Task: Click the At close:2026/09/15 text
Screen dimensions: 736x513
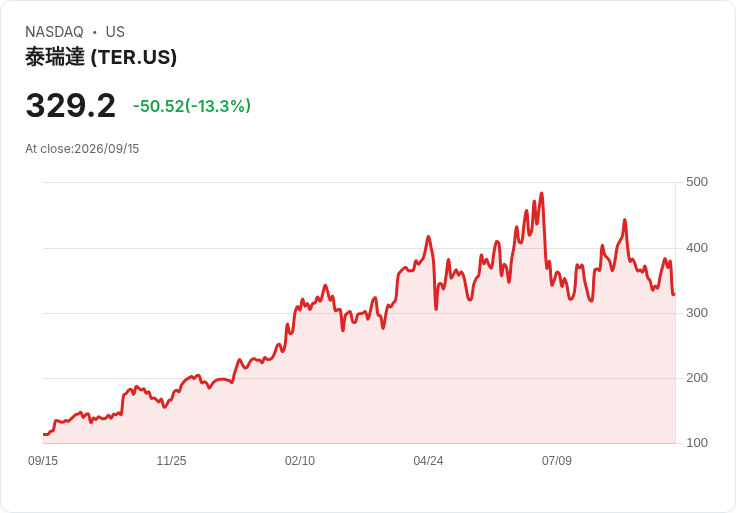Action: click(x=82, y=149)
